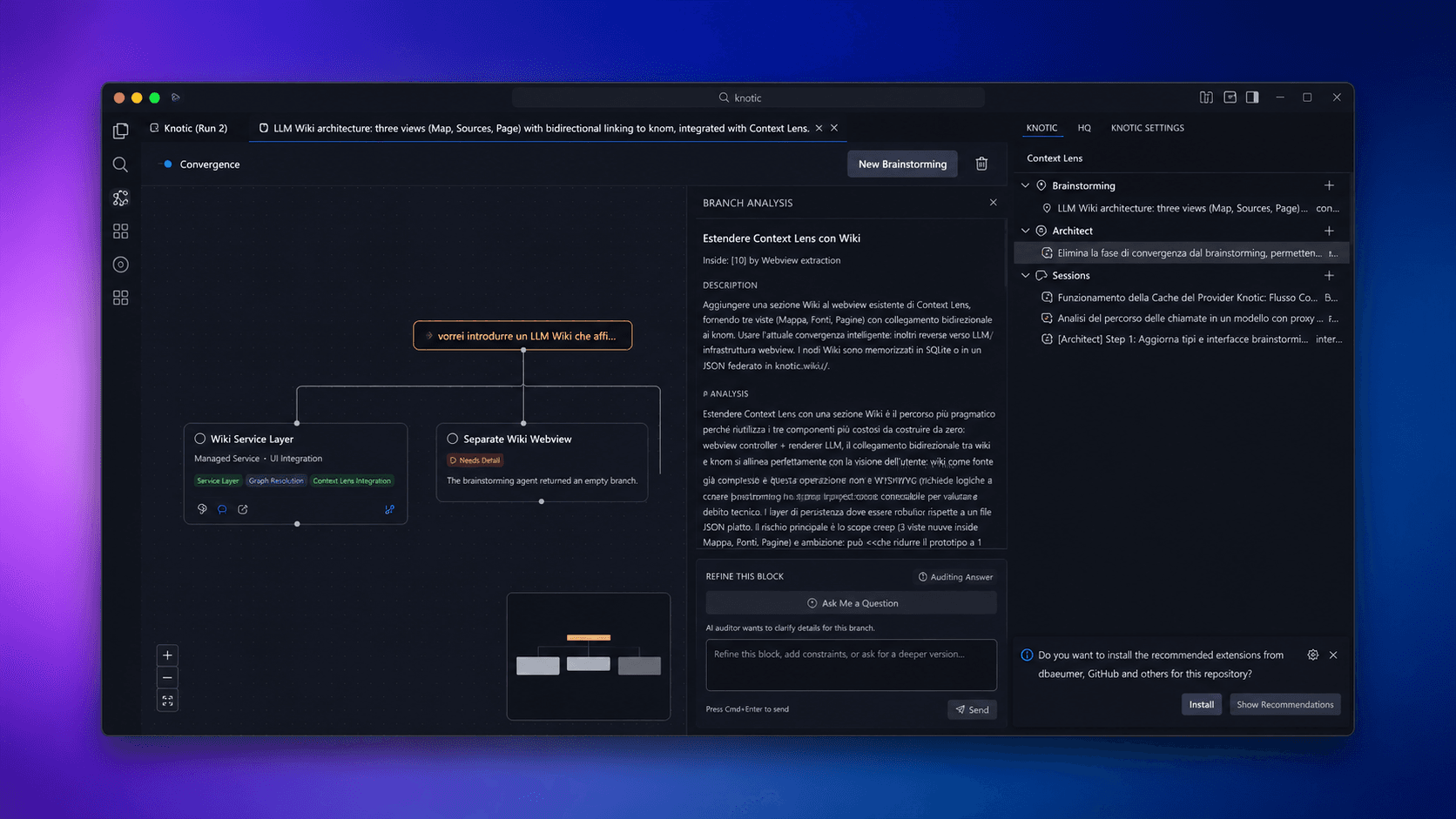
Task: Click the Send button
Action: click(972, 709)
